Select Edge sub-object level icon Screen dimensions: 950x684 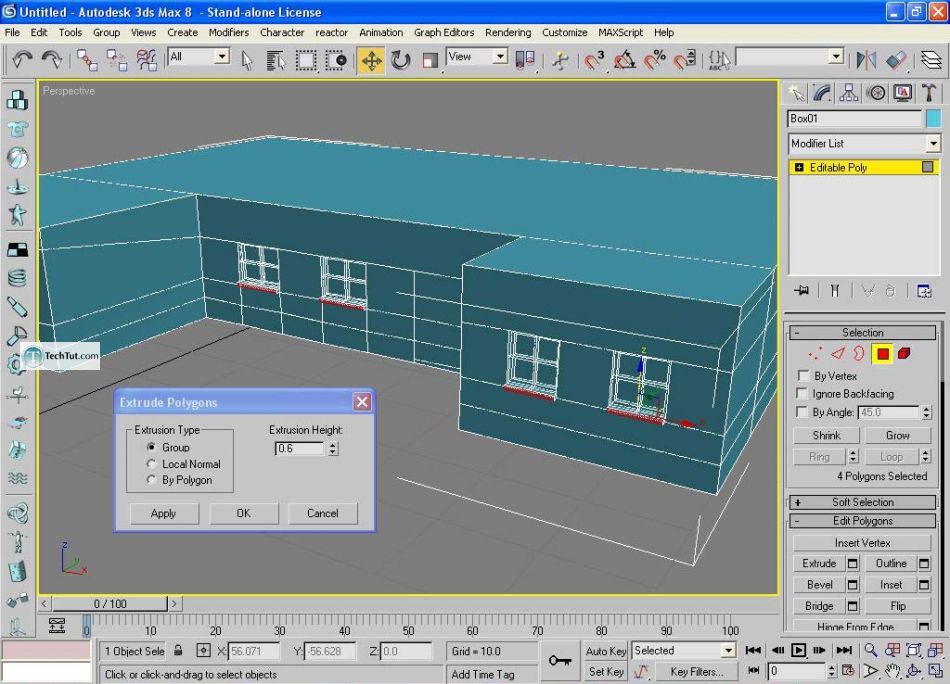click(x=838, y=354)
